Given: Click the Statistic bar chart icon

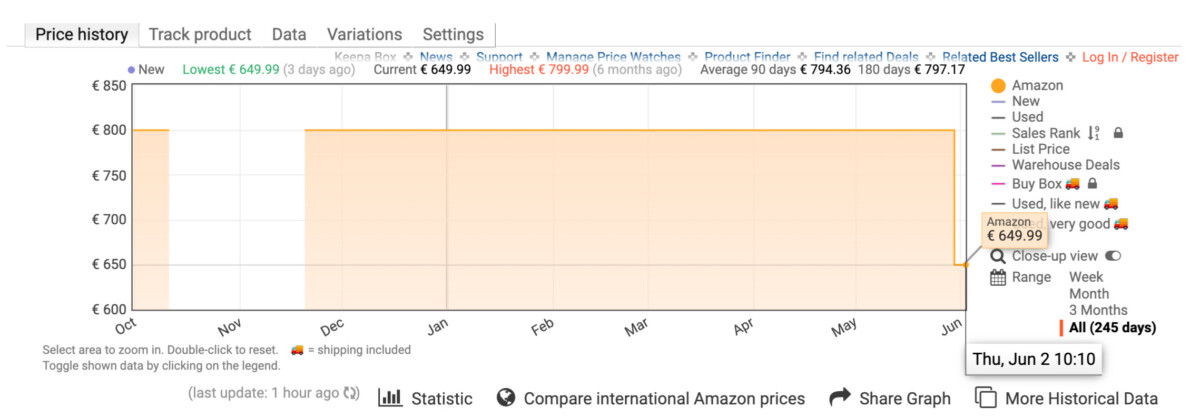Looking at the screenshot, I should click(x=390, y=397).
